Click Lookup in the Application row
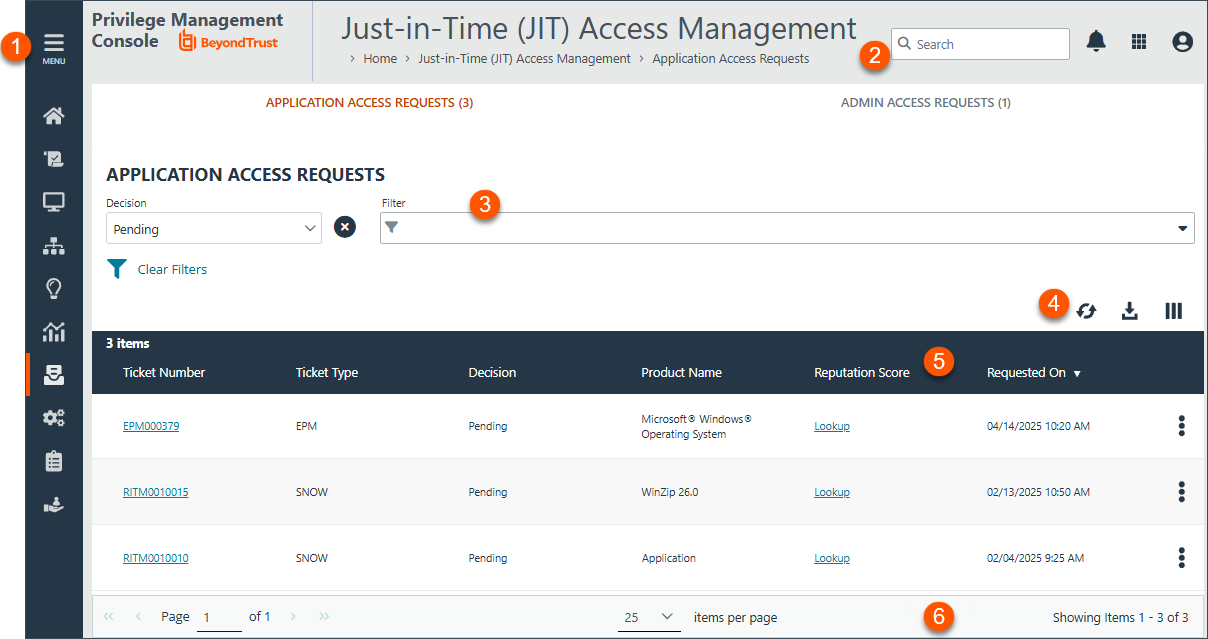 832,558
